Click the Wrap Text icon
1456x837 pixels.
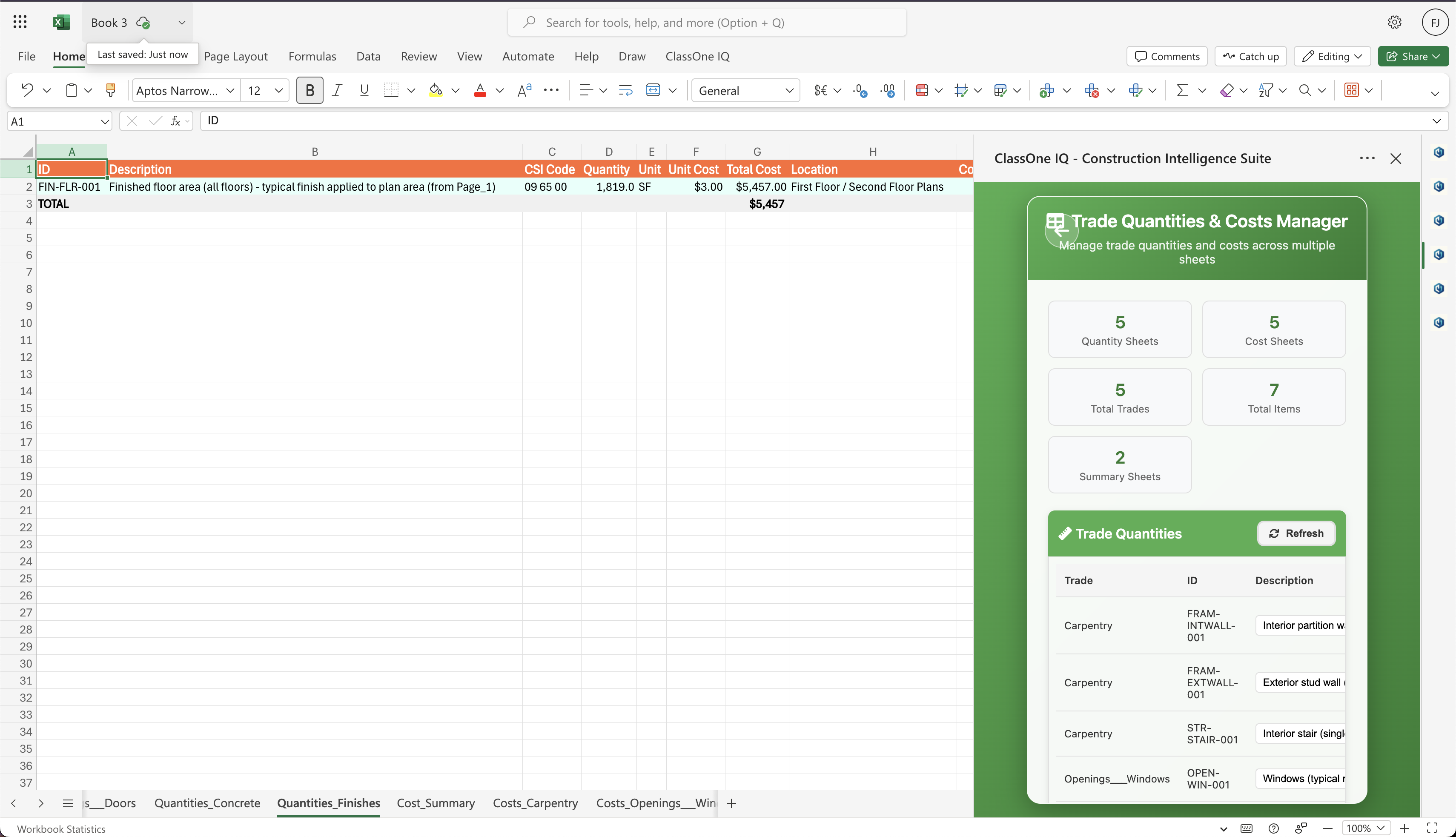coord(625,90)
